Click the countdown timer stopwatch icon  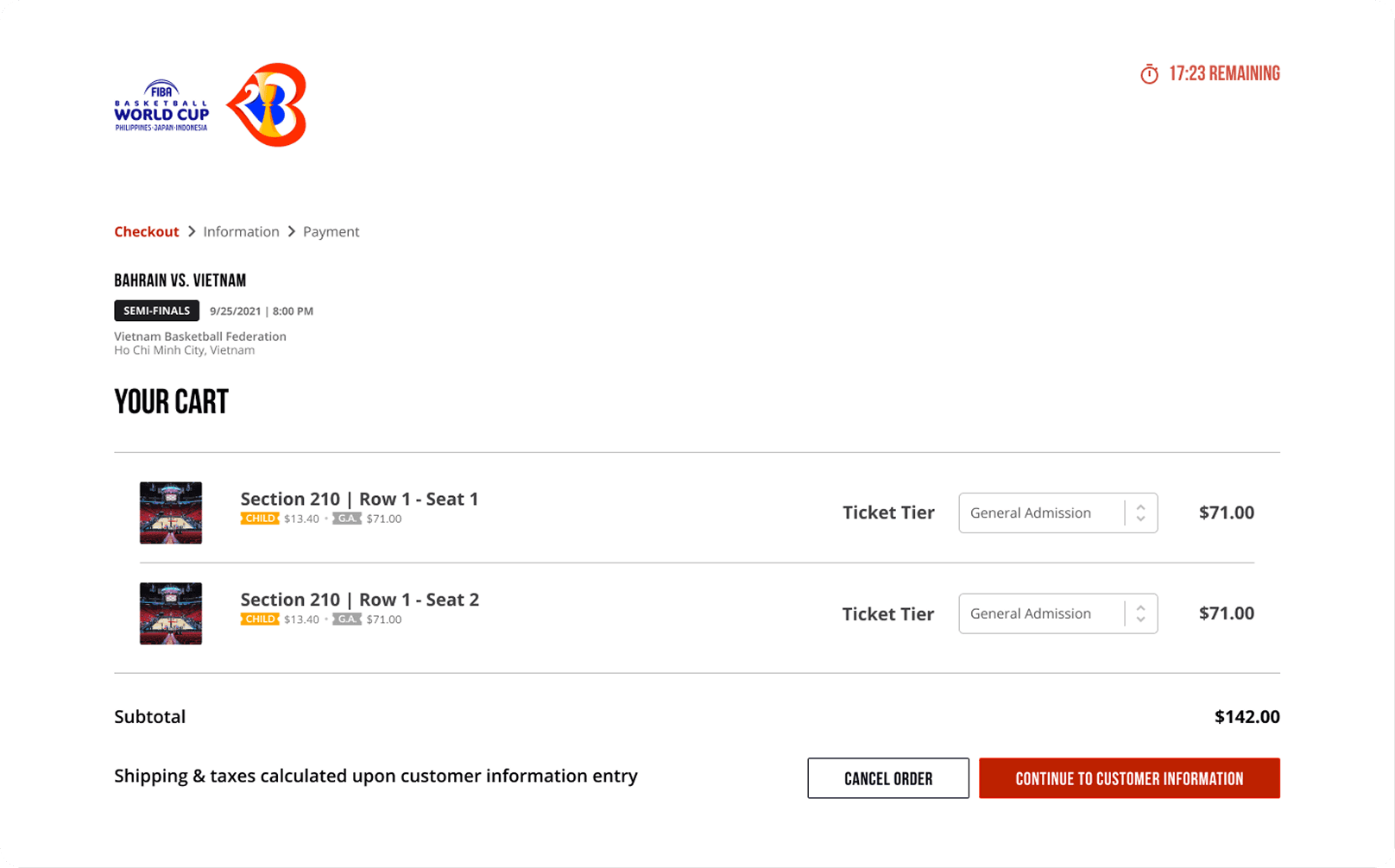click(x=1149, y=73)
